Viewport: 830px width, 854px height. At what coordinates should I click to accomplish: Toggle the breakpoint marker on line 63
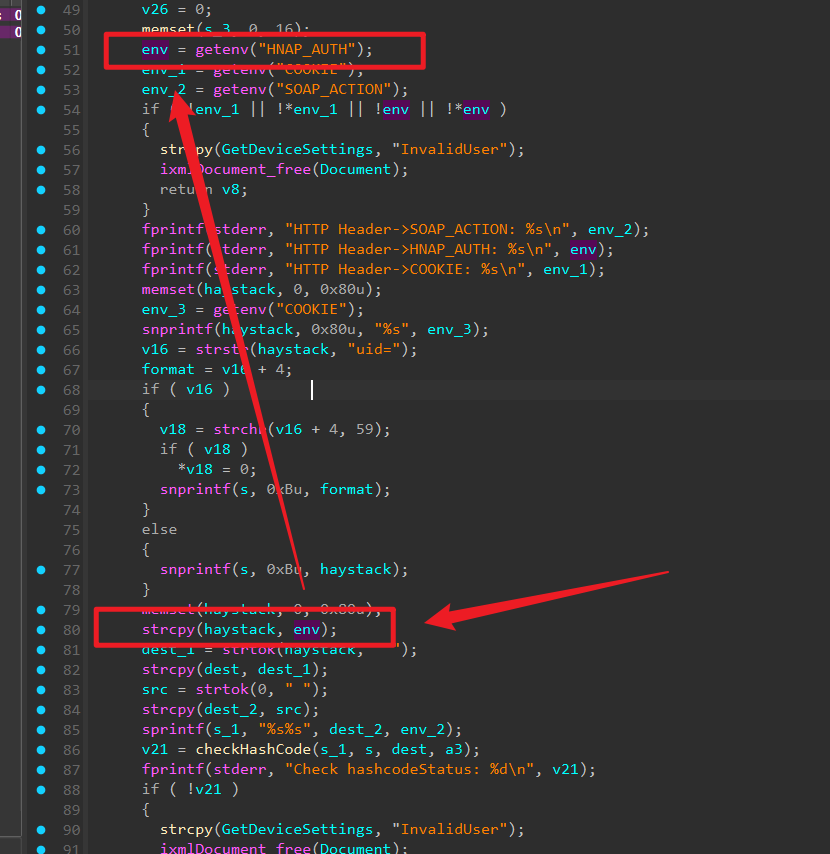click(x=41, y=290)
